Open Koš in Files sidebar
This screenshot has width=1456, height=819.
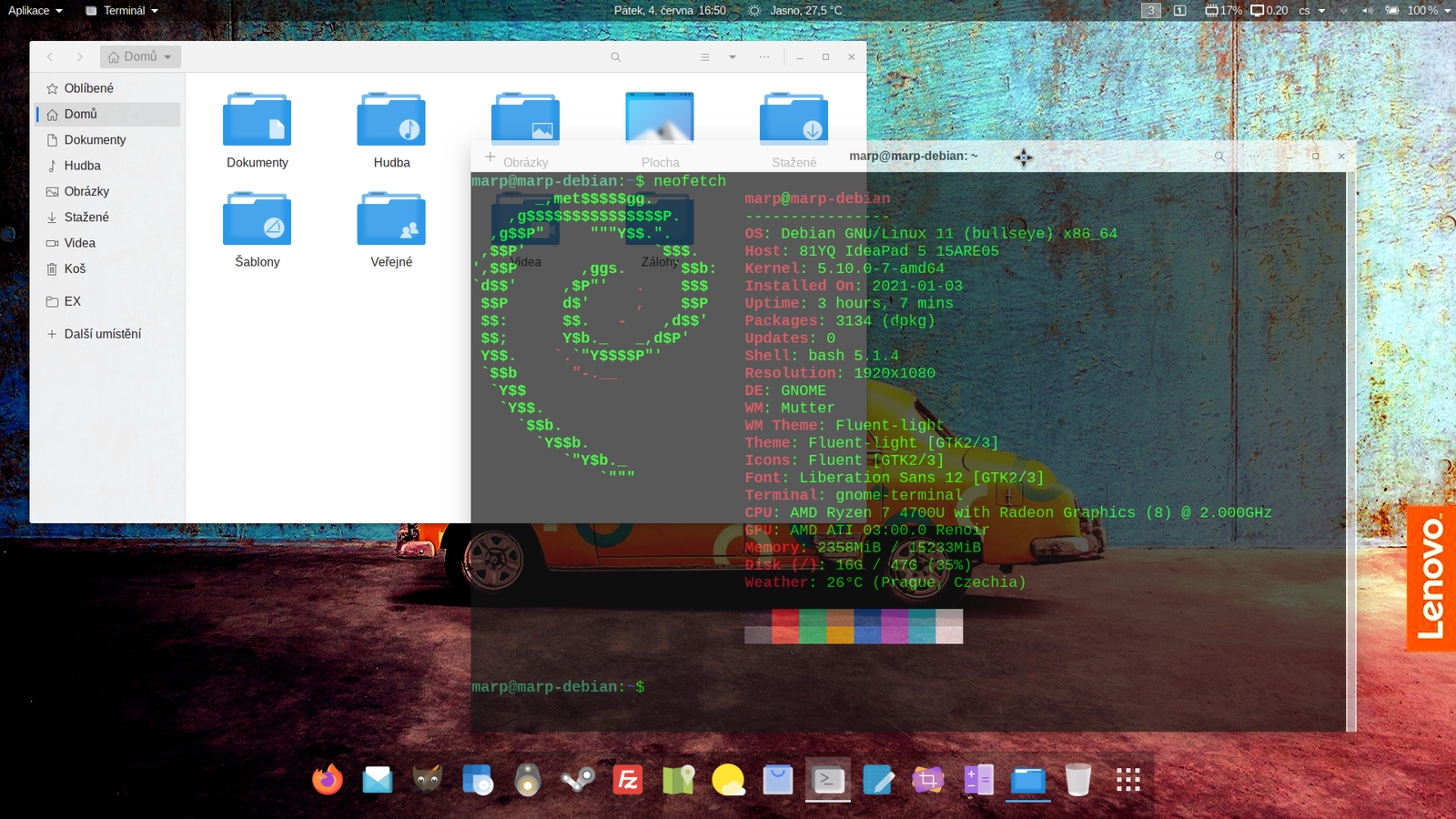108,268
